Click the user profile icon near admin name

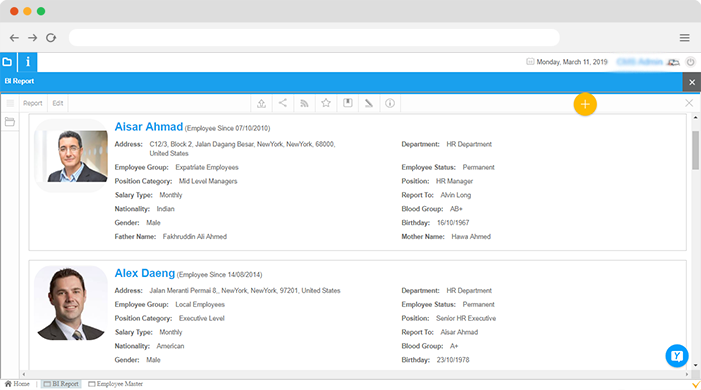[673, 62]
